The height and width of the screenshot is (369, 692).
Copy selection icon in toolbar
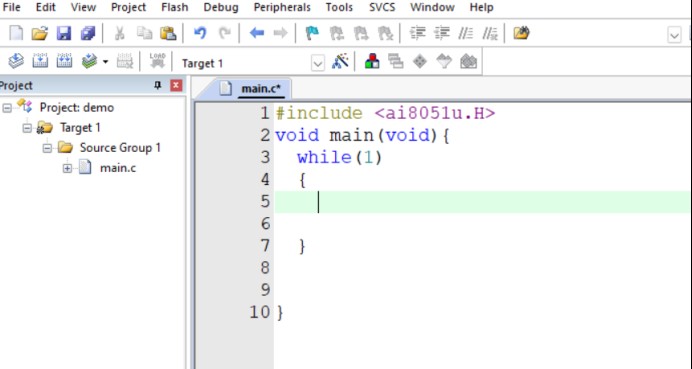pyautogui.click(x=144, y=33)
